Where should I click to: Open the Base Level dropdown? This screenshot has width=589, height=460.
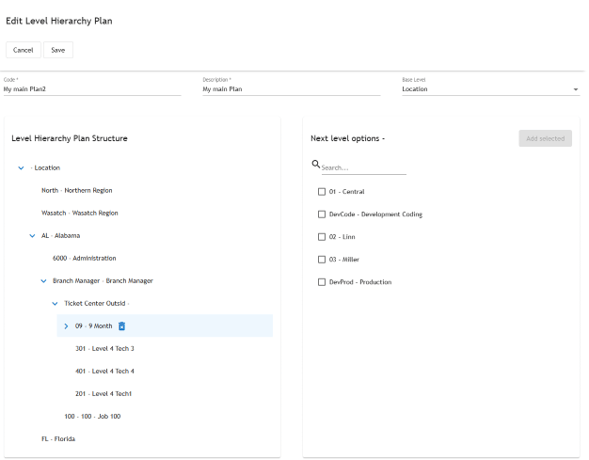(x=491, y=89)
